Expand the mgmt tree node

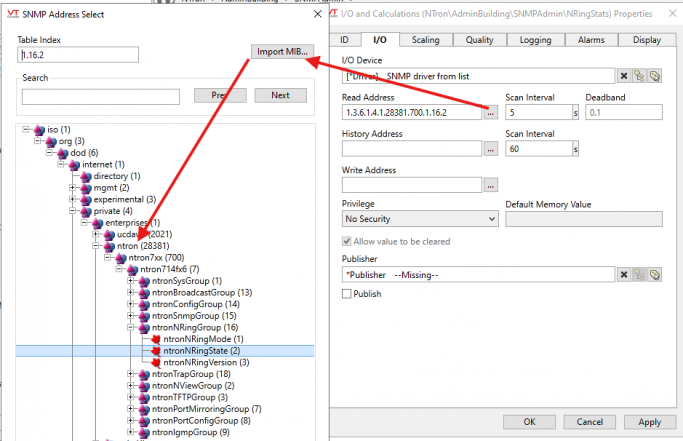(72, 188)
